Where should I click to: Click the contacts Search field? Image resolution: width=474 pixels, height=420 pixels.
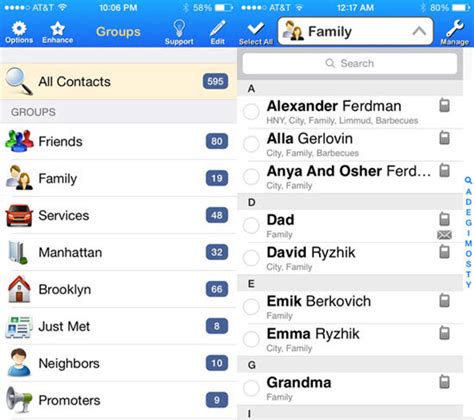click(x=350, y=63)
